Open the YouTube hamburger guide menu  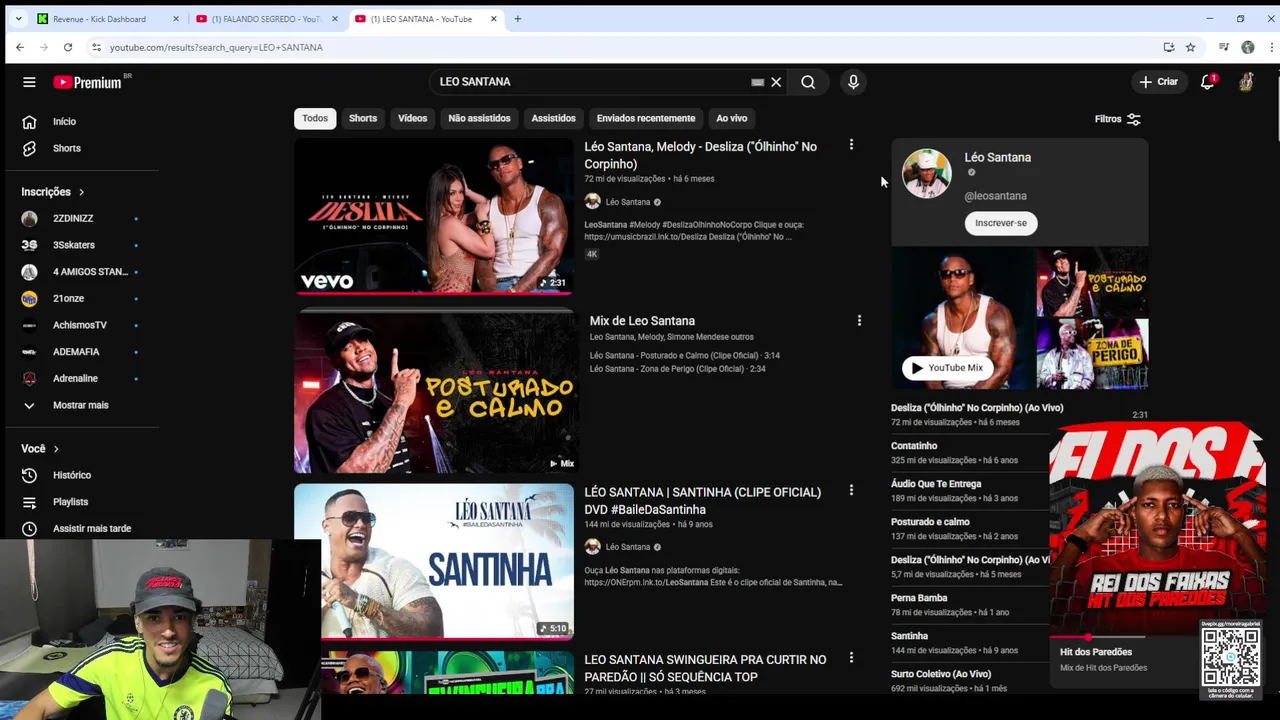coord(29,82)
